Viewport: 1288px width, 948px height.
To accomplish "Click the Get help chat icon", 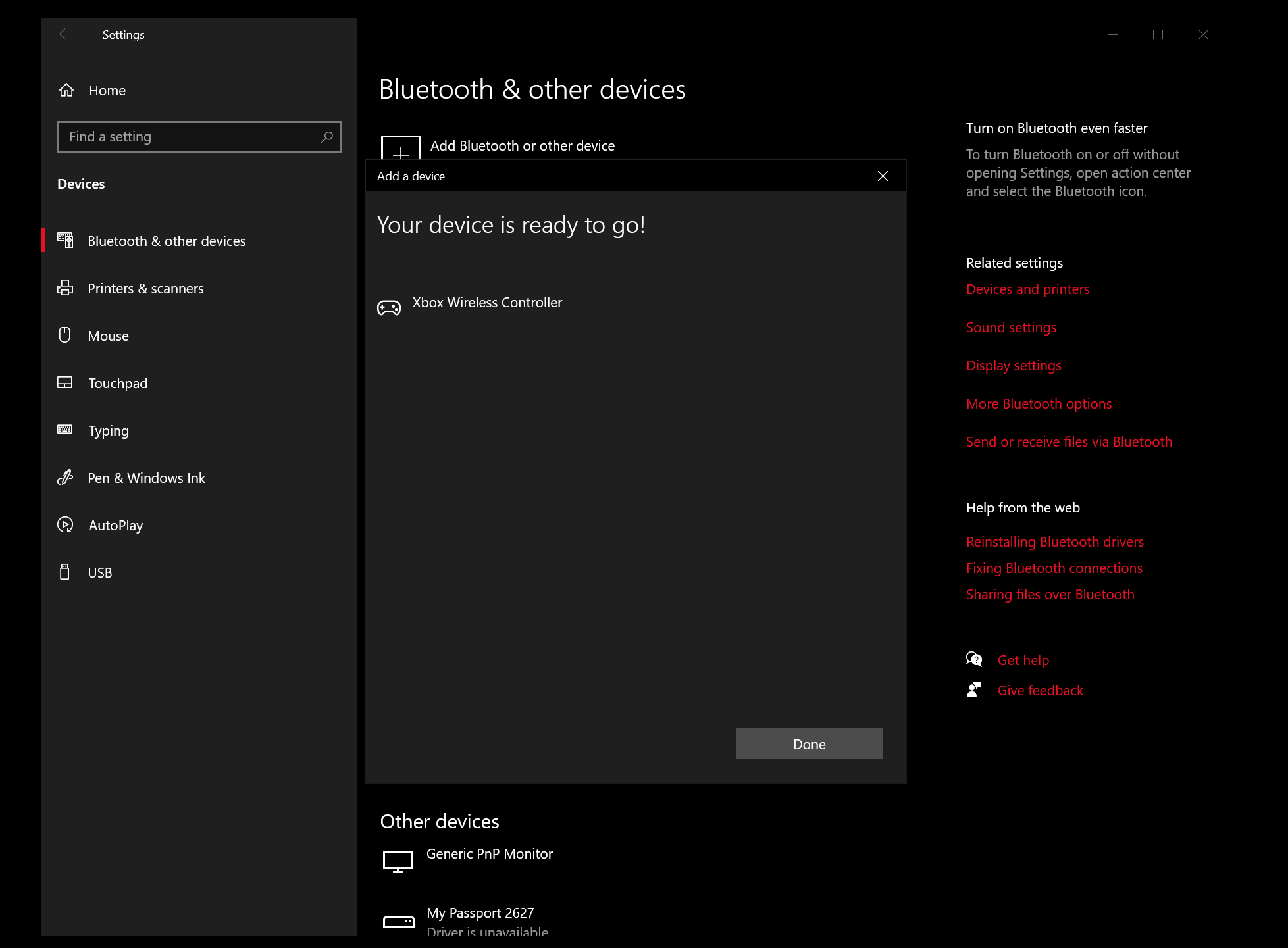I will (974, 660).
